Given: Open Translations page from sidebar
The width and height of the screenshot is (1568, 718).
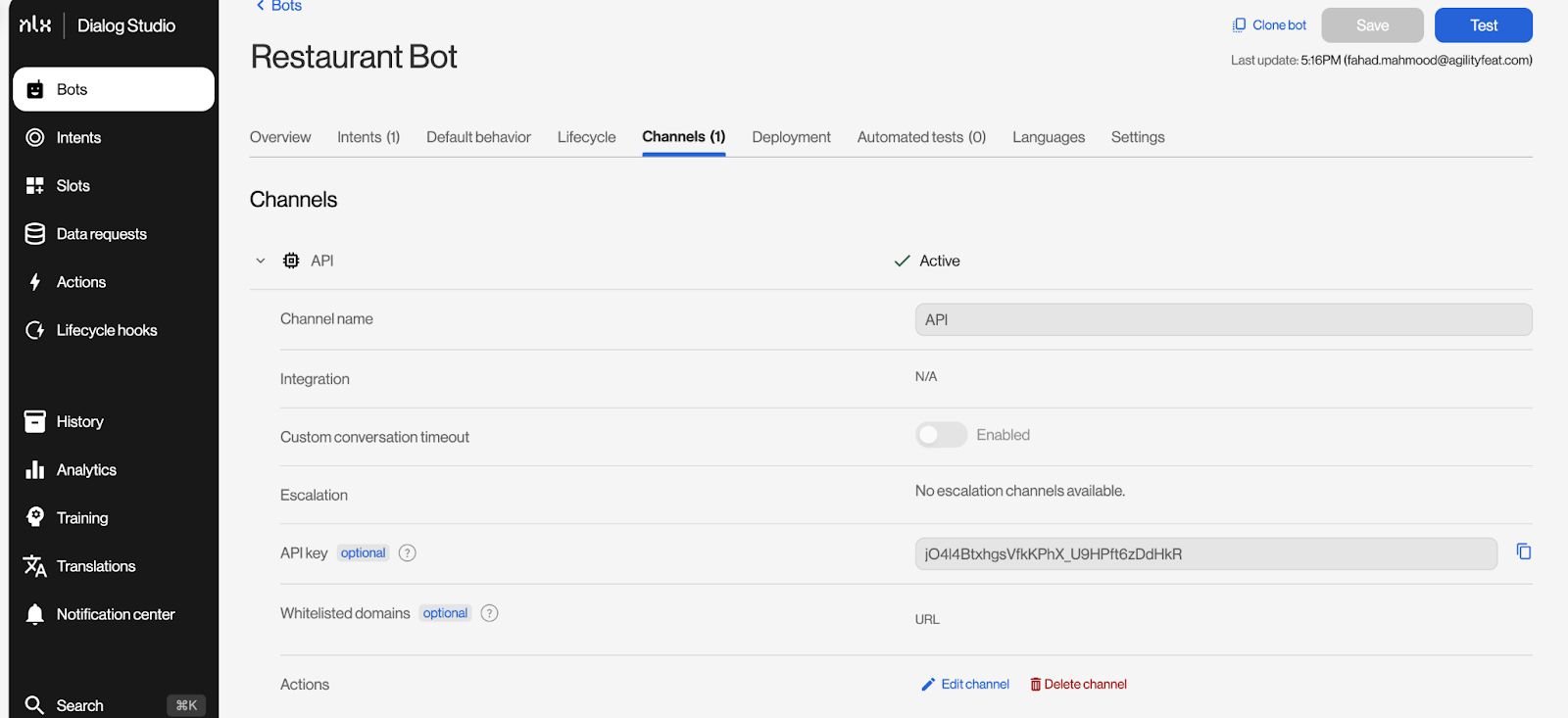Looking at the screenshot, I should [x=95, y=566].
